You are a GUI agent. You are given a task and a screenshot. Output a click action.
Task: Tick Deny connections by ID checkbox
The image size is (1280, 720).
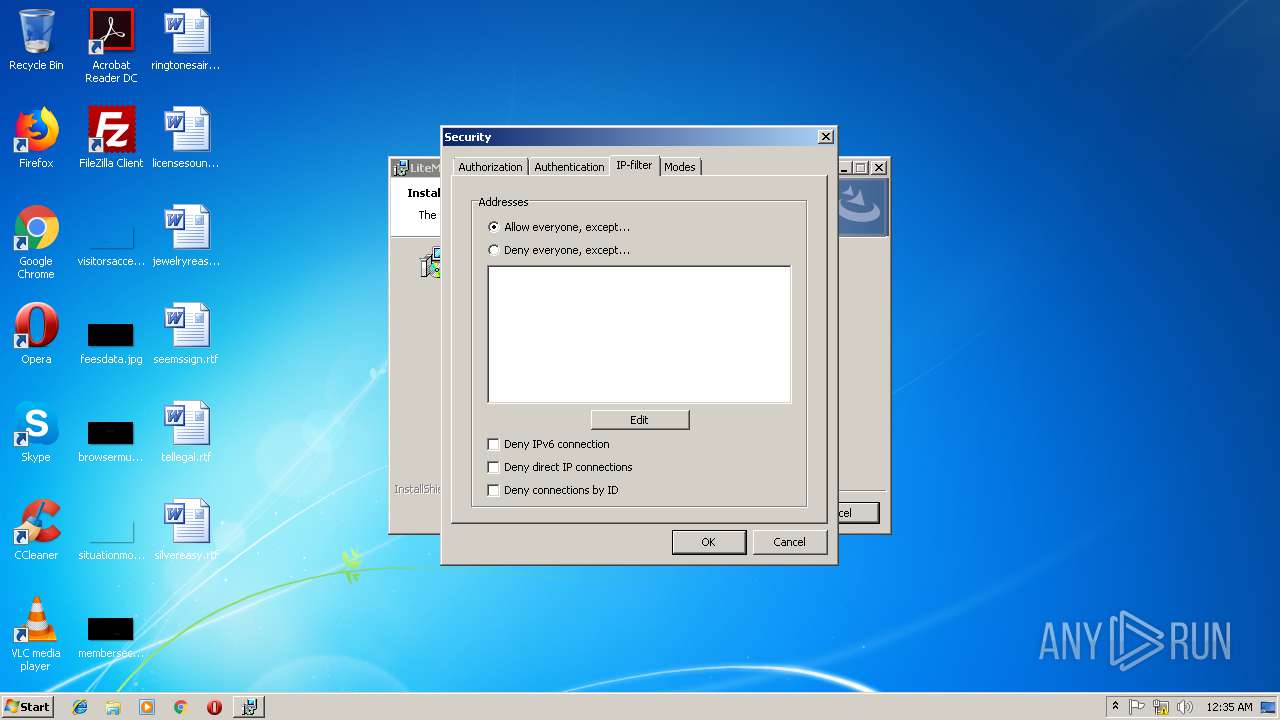493,490
